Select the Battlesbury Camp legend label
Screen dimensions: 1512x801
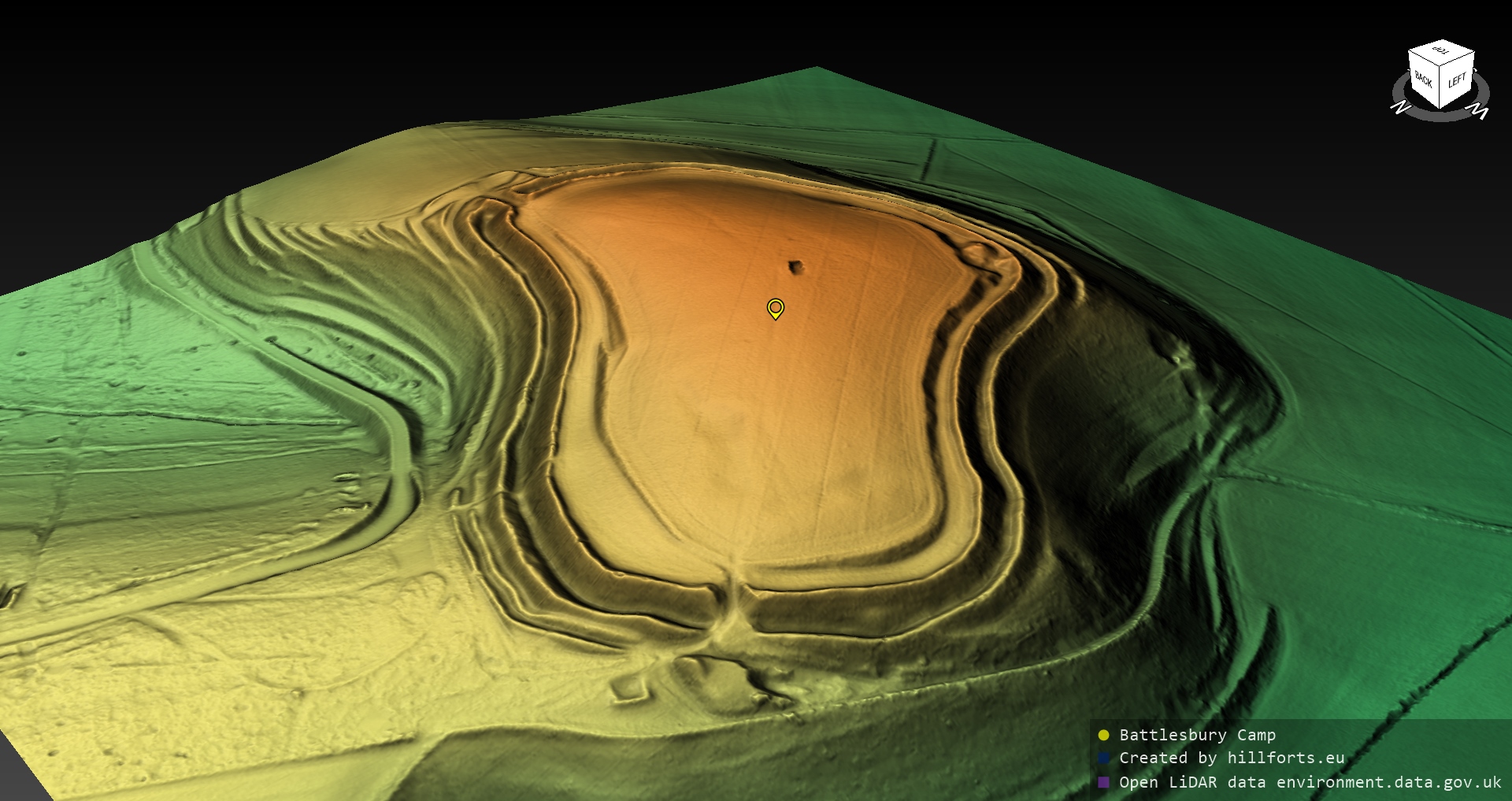click(x=1197, y=735)
